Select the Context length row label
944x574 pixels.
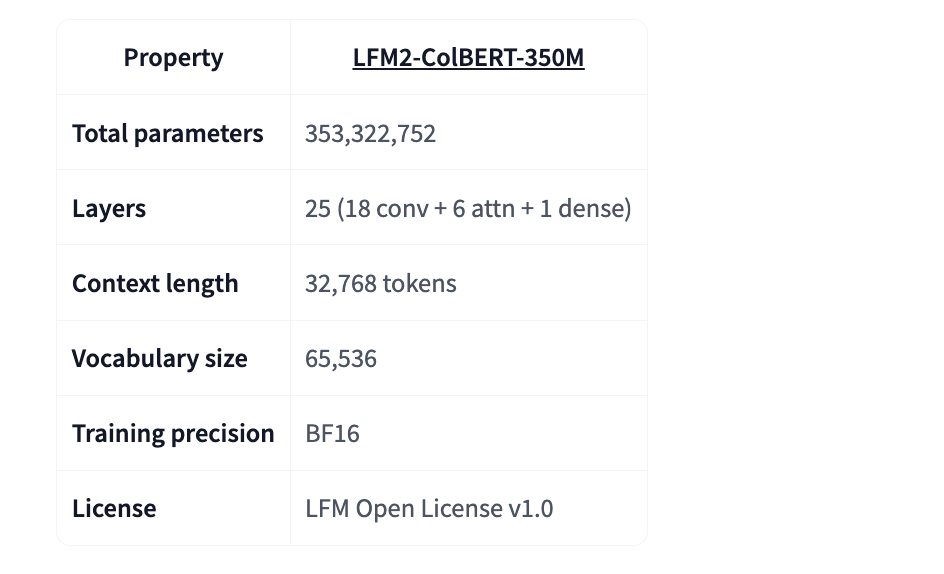pos(155,283)
